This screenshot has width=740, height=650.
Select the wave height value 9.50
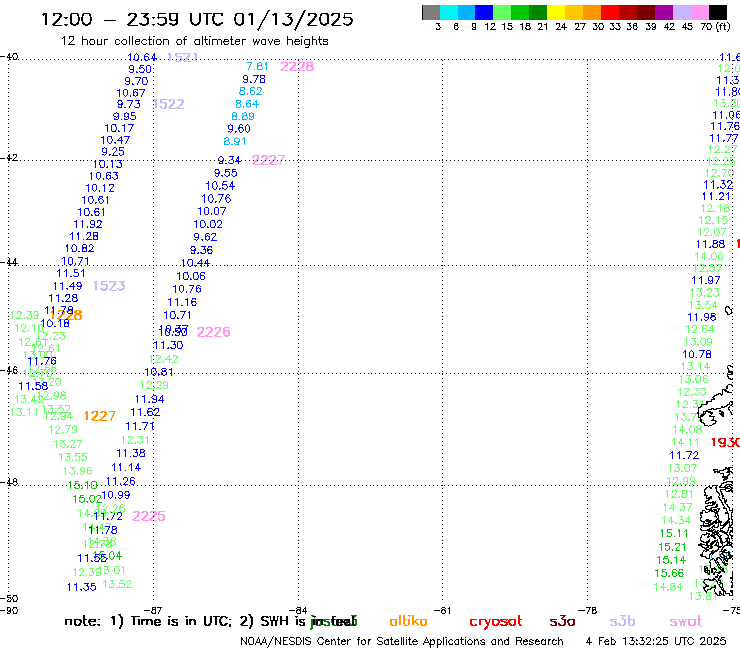tap(140, 69)
